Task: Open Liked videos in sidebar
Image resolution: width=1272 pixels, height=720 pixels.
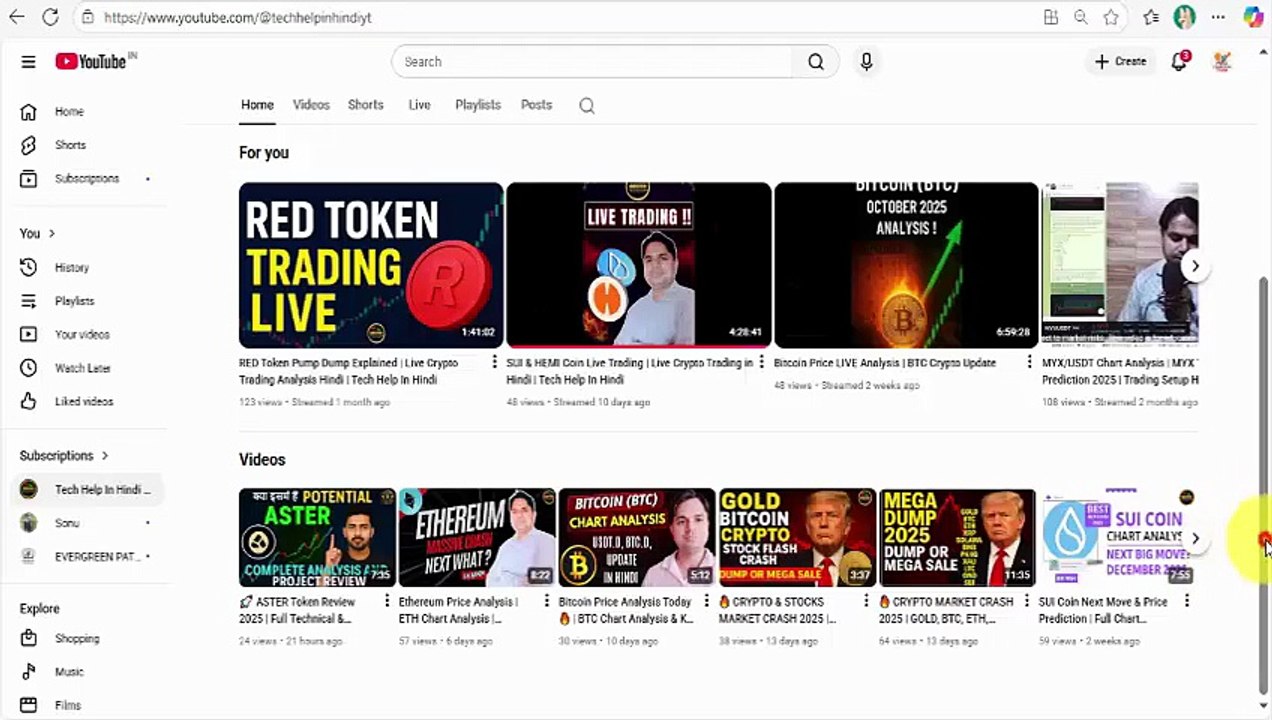Action: click(86, 402)
